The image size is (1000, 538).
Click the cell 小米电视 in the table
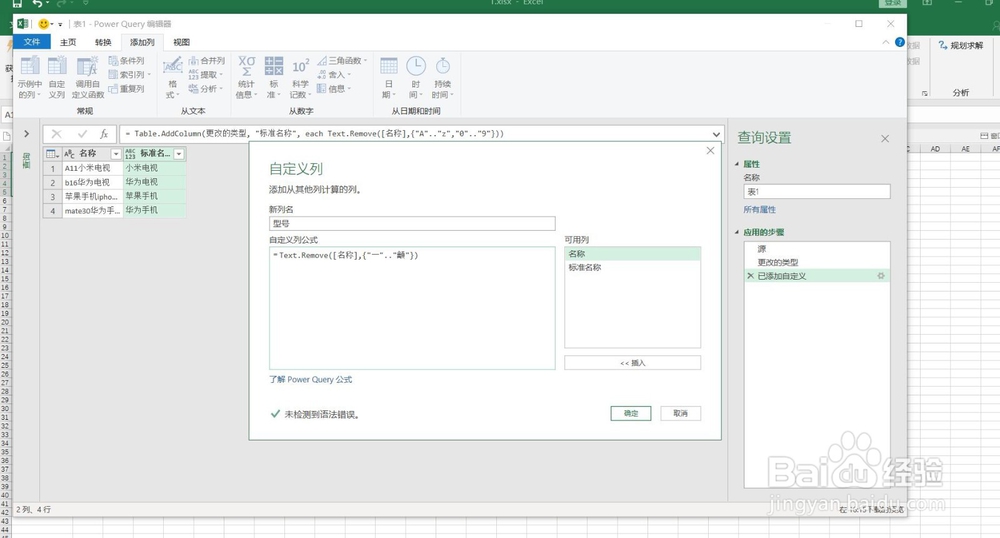[154, 168]
